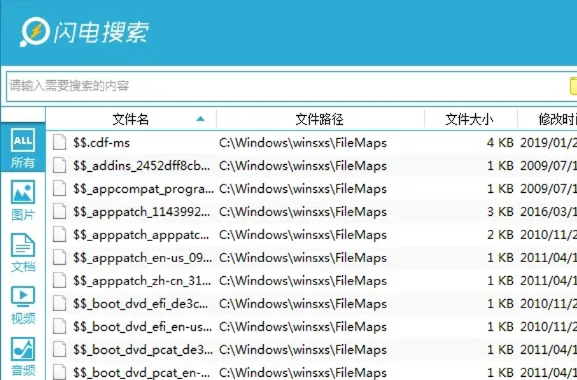Select file name $$_addins_2452dff8cb...
Screen dimensions: 577x380
coord(142,166)
